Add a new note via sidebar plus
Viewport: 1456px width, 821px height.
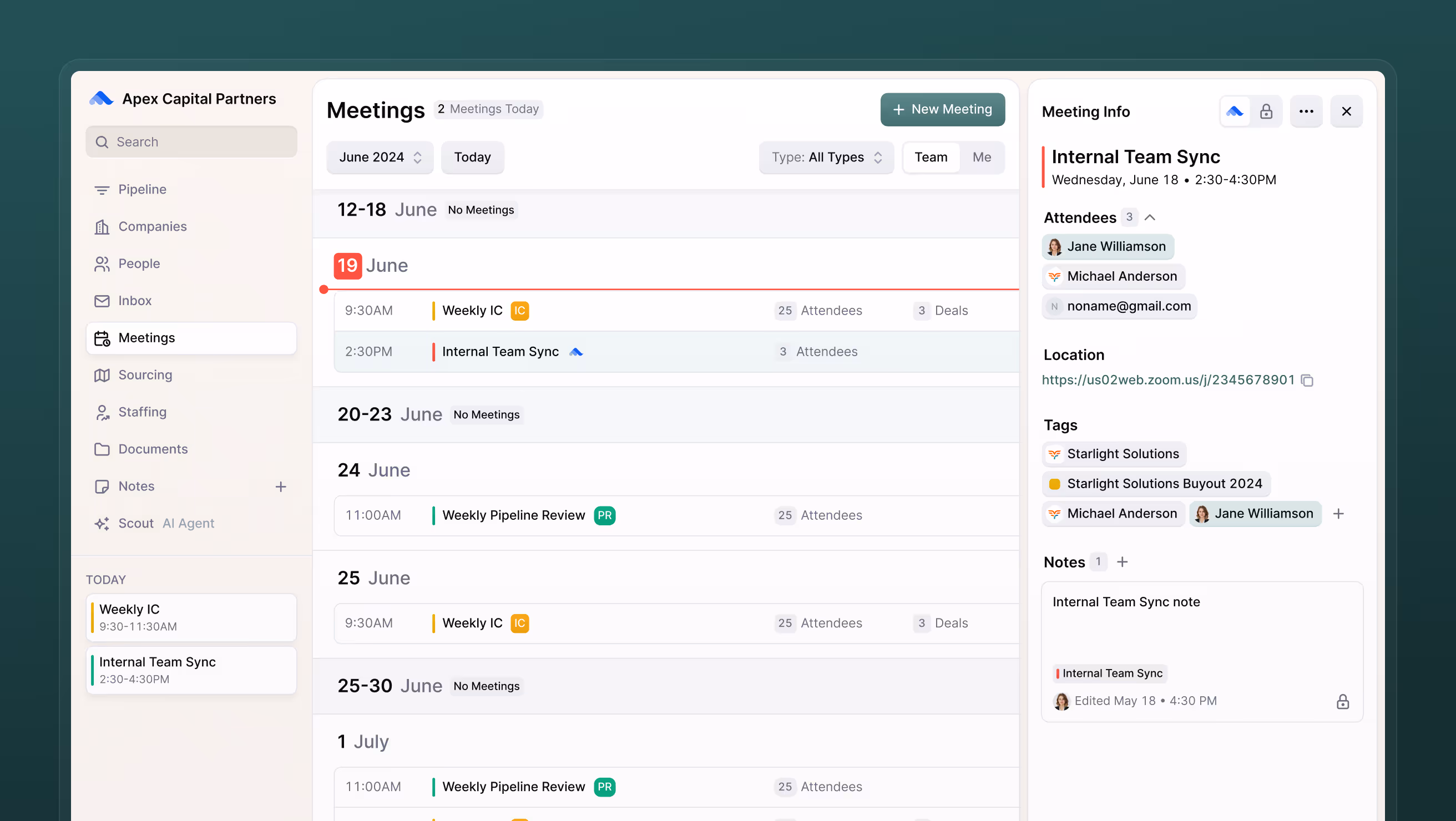tap(281, 486)
